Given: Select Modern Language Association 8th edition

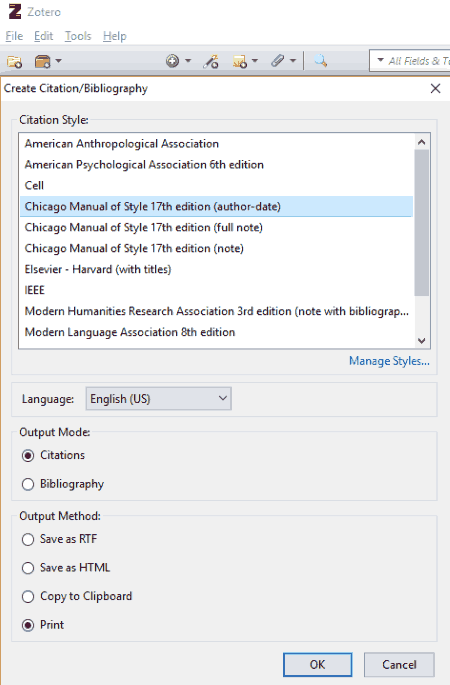Looking at the screenshot, I should [x=216, y=332].
